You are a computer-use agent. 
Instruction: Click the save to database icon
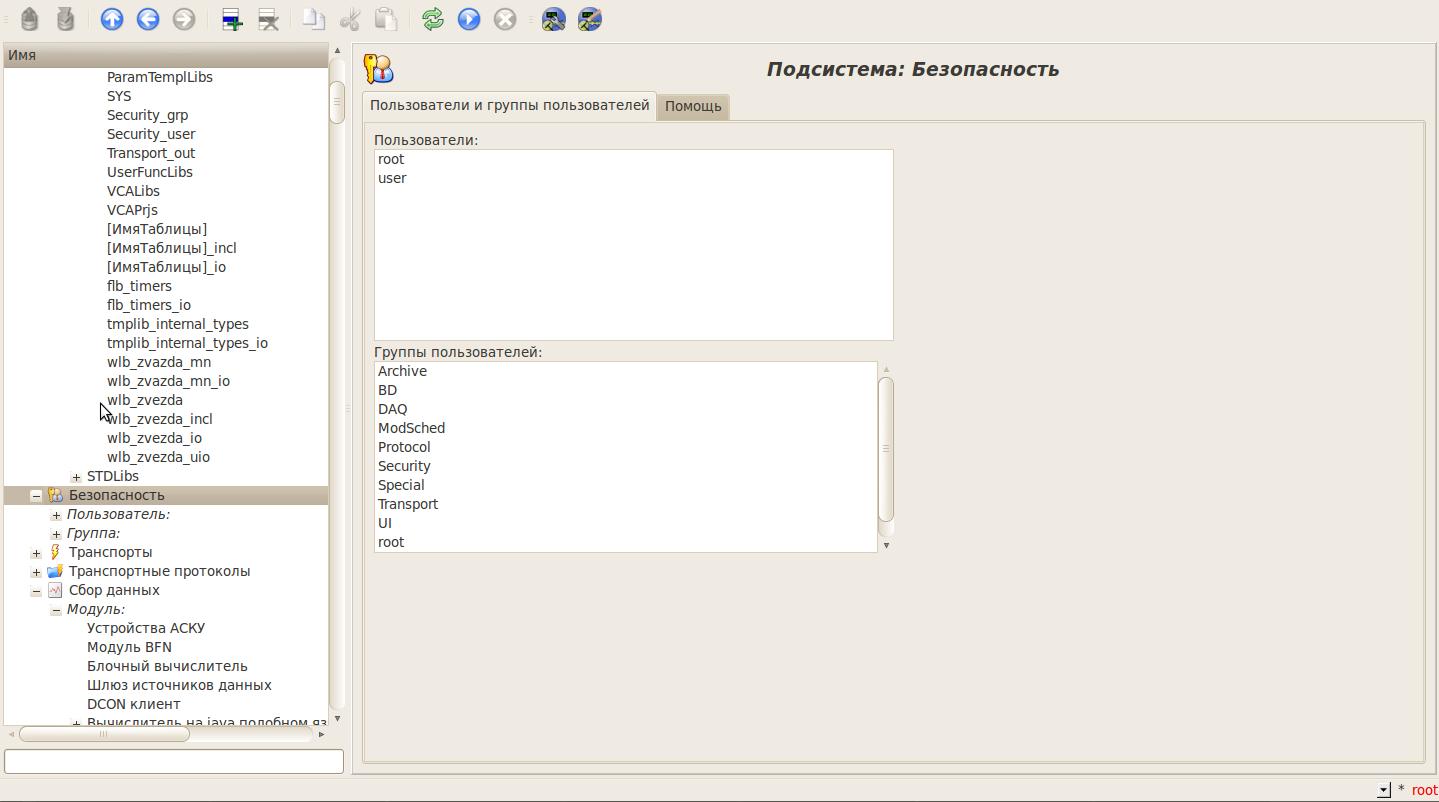pyautogui.click(x=65, y=19)
